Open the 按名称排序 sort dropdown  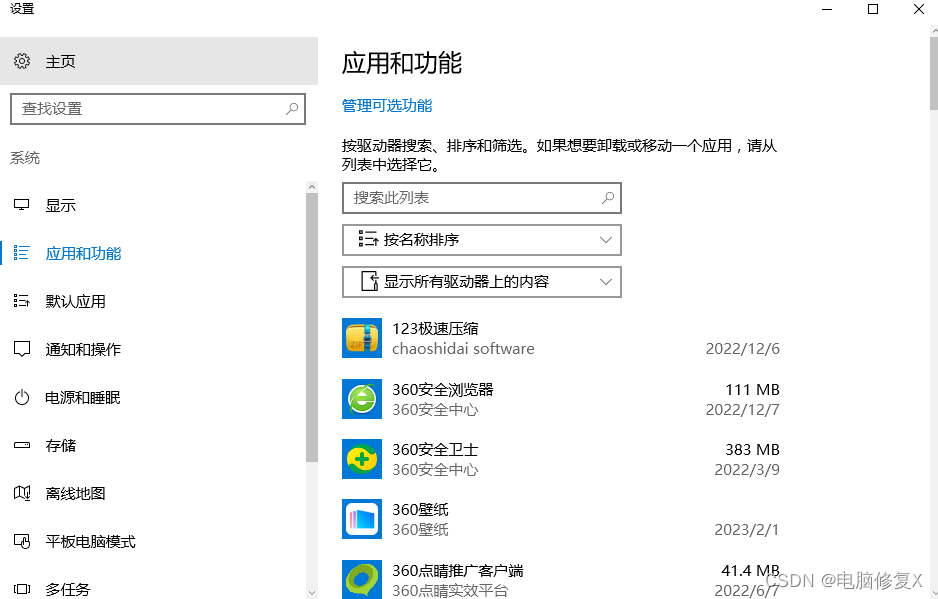click(482, 240)
